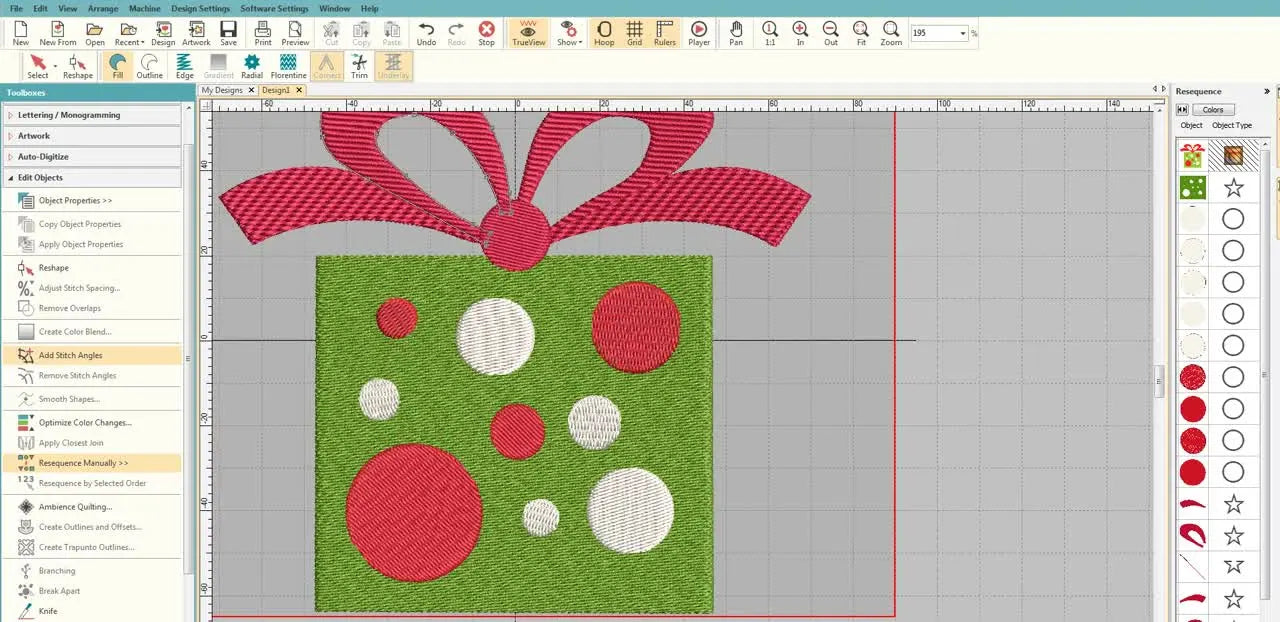Open the Knife tool in Edit Objects
This screenshot has width=1280, height=622.
tap(48, 611)
